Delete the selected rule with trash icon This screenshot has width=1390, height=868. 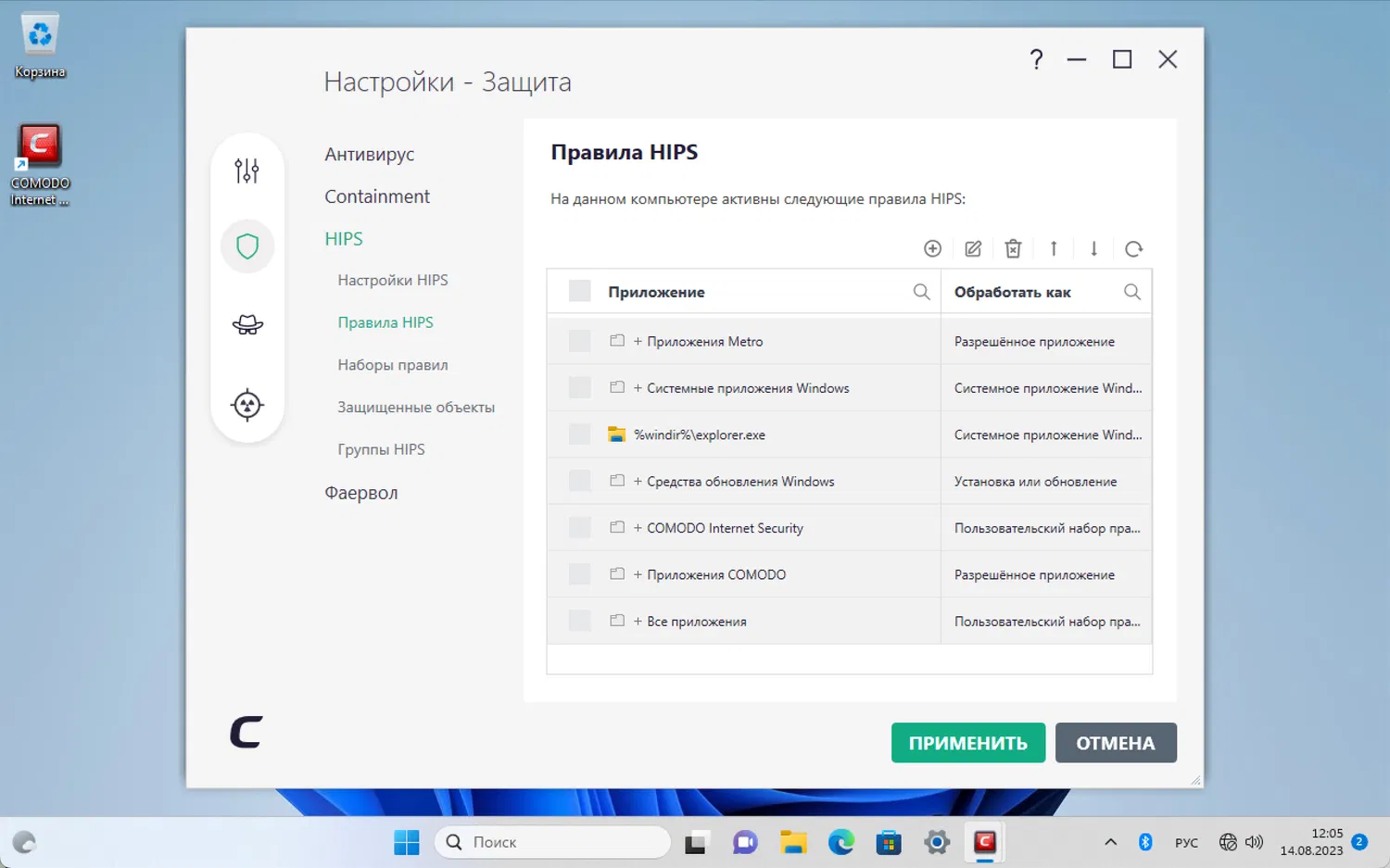1013,248
